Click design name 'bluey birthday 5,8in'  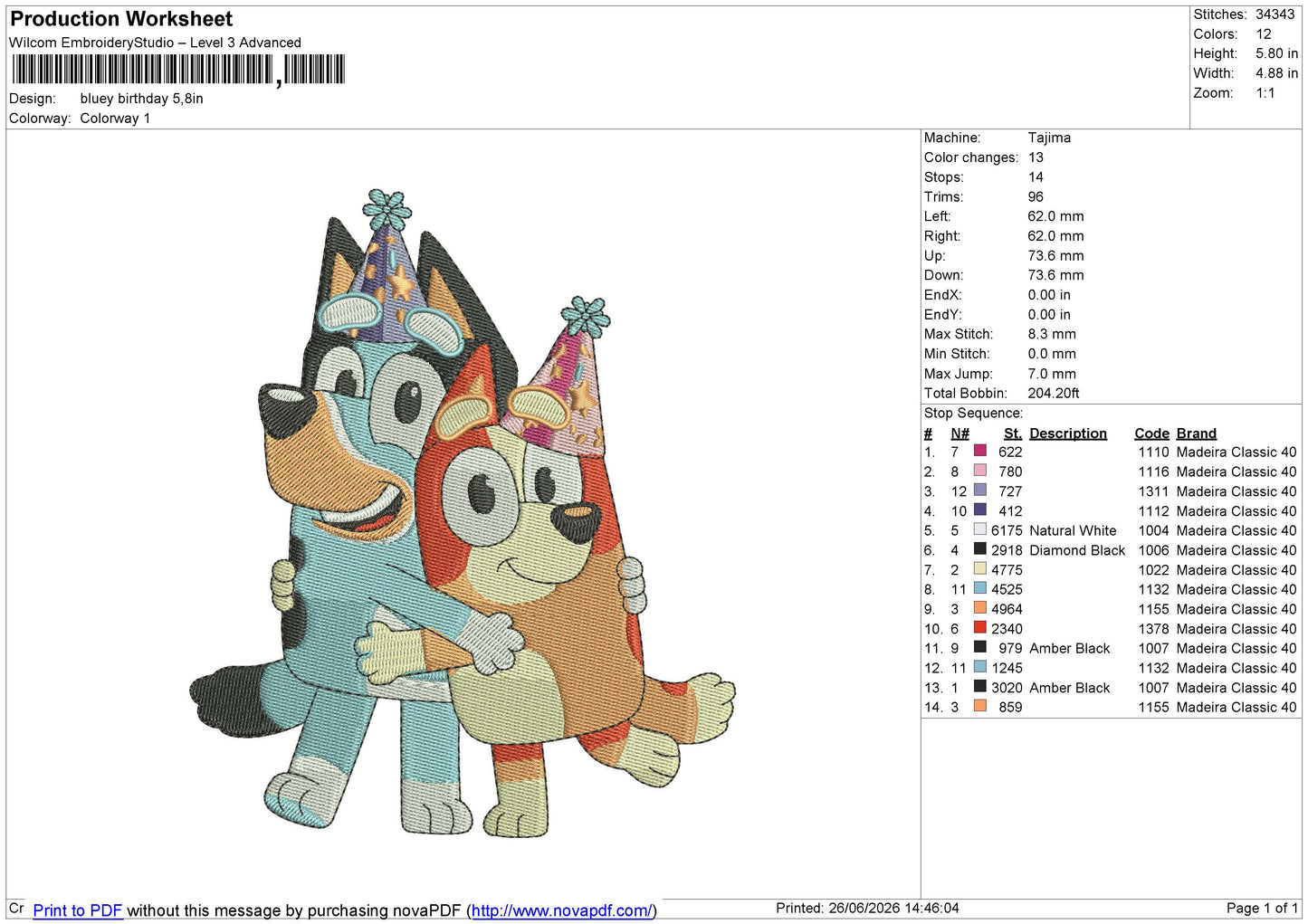pyautogui.click(x=142, y=99)
